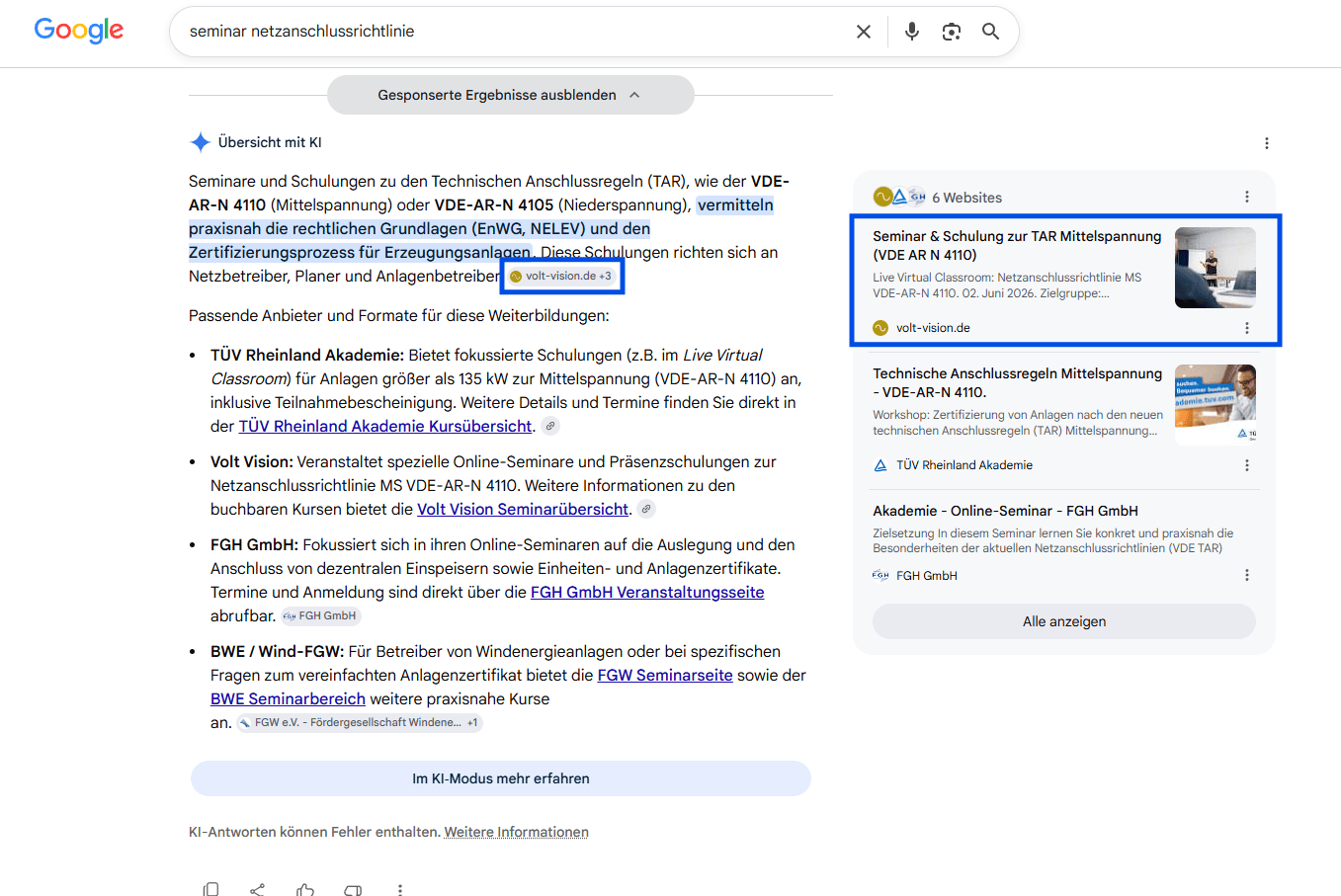Open three-dot menu for volt-vision.de source

point(1247,328)
